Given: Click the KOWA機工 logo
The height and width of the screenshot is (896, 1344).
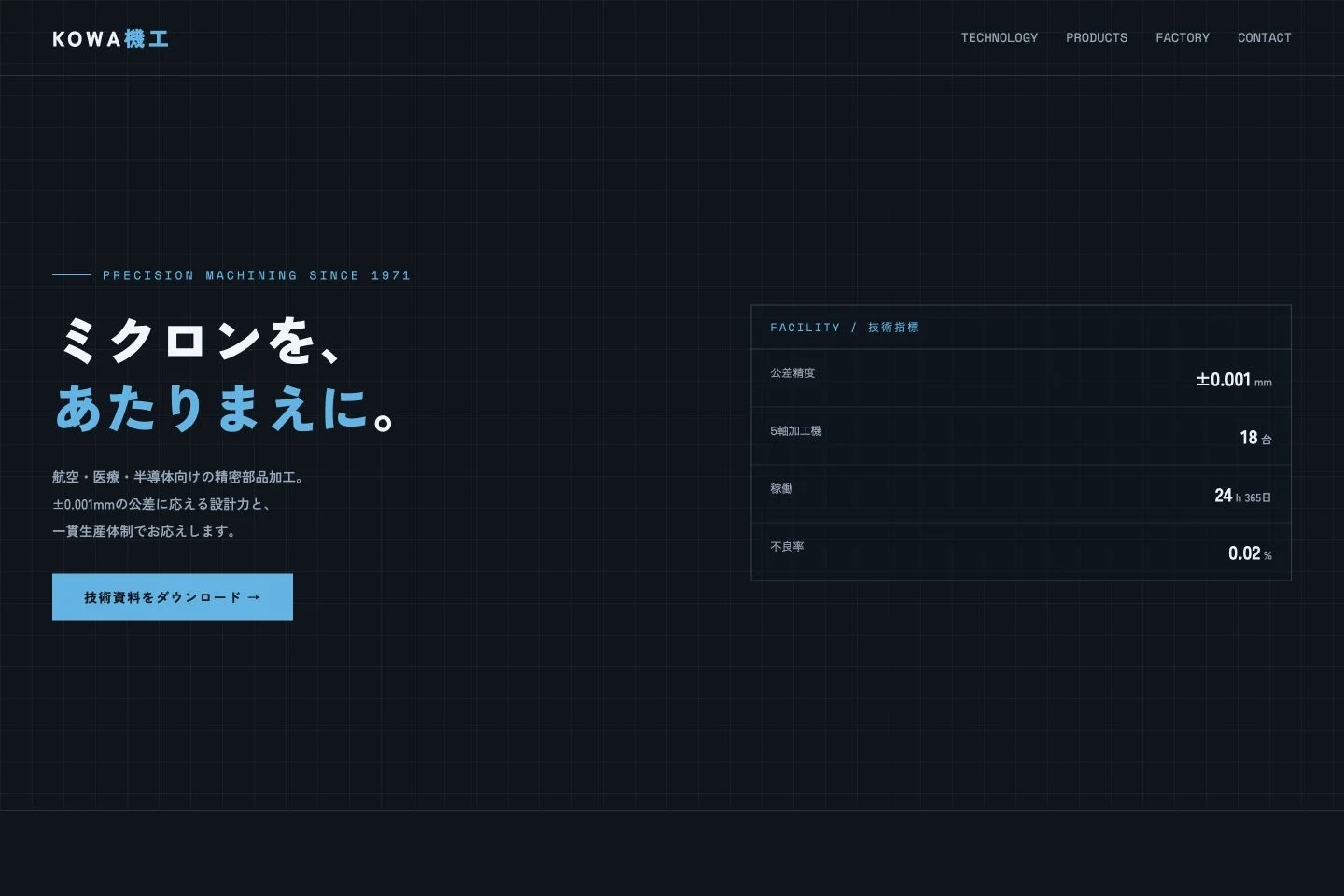Looking at the screenshot, I should coord(110,38).
